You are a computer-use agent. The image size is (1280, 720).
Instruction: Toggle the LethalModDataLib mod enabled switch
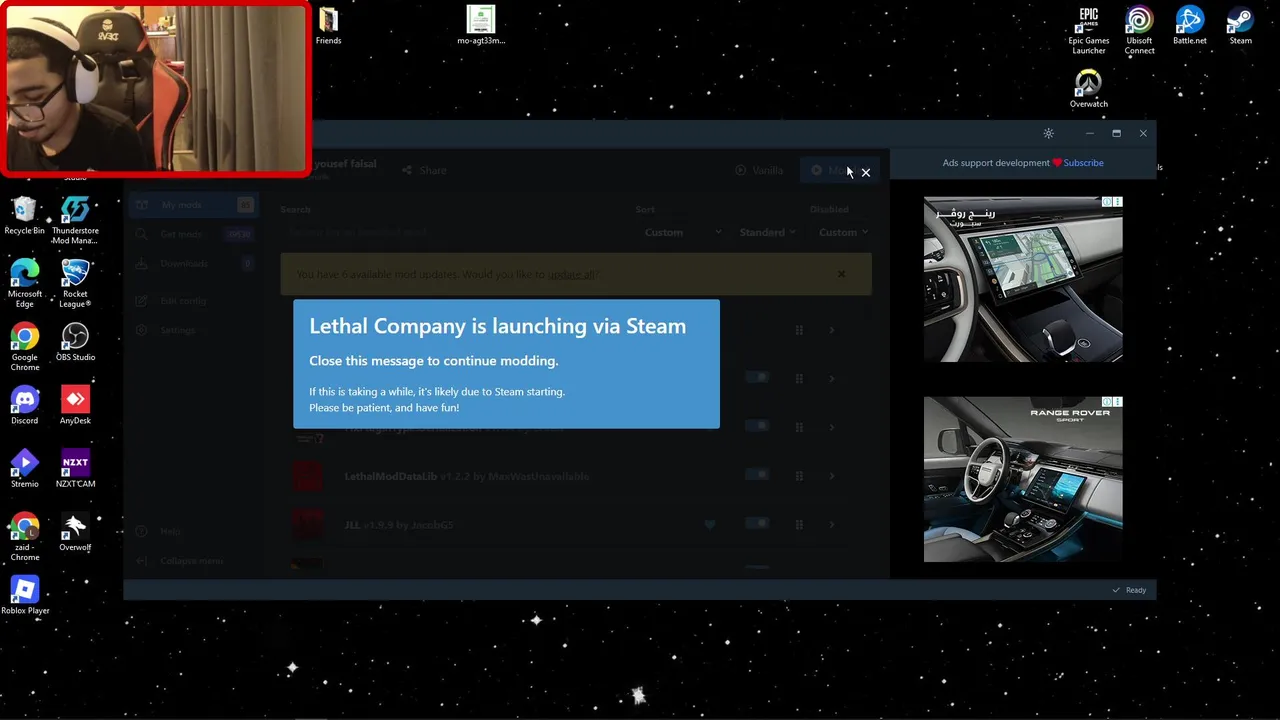(757, 475)
